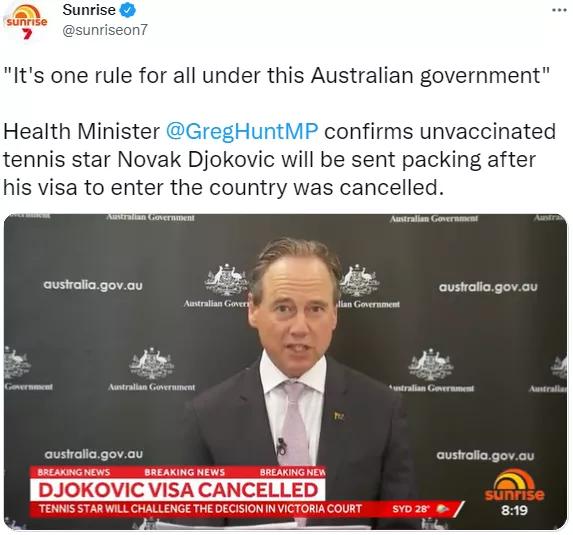Click the lower-left Australian Government crest

pyautogui.click(x=151, y=364)
